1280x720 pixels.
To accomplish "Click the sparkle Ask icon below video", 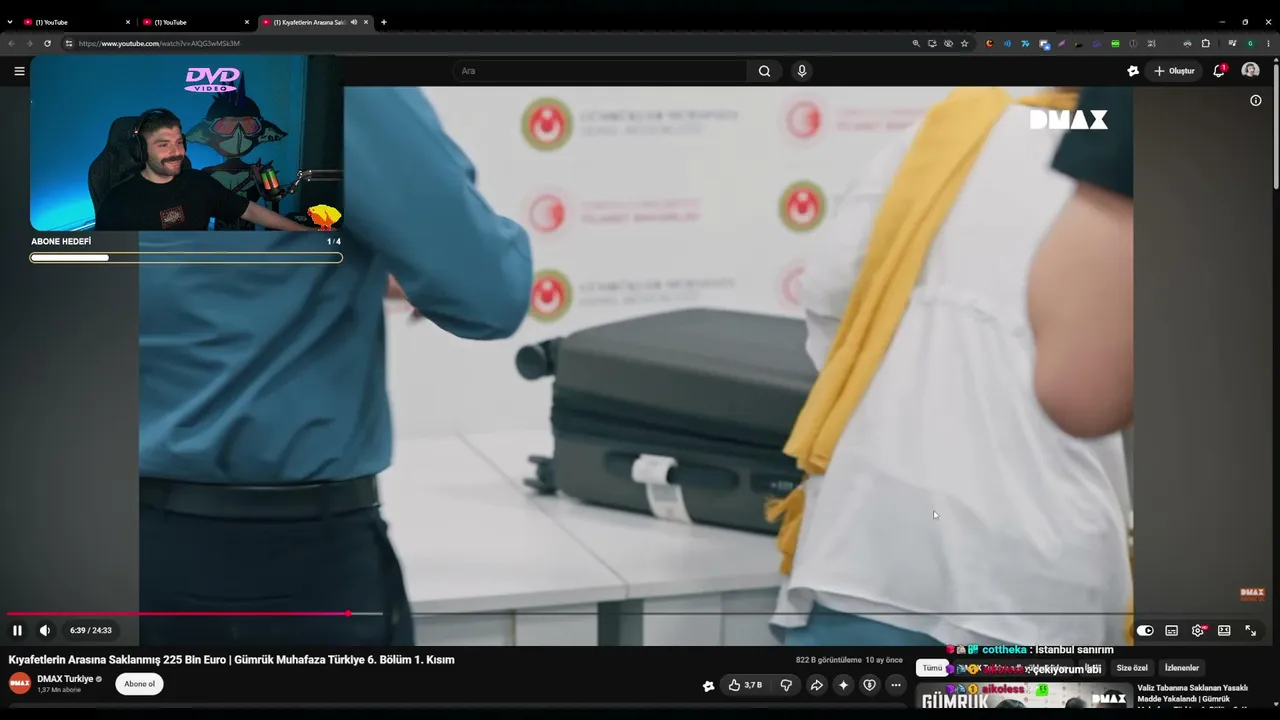I will [843, 685].
